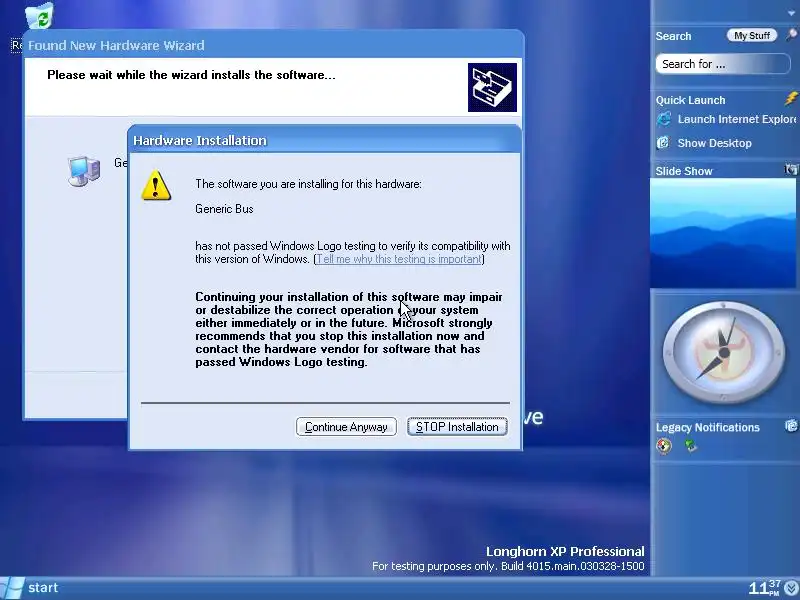Click the Continue Anyway button

coord(346,427)
